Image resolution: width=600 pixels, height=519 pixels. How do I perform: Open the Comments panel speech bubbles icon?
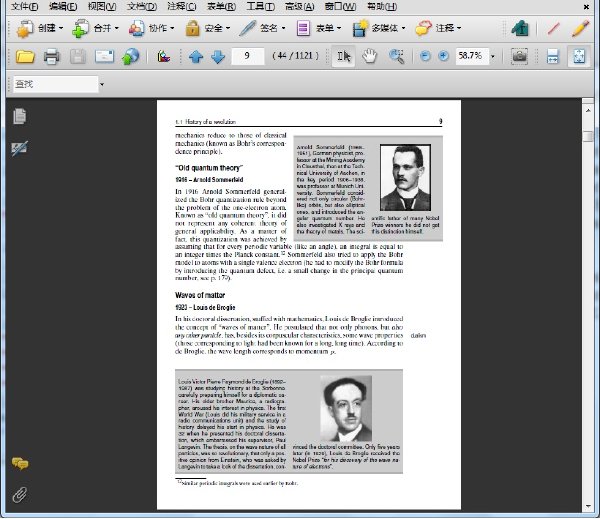click(x=20, y=464)
